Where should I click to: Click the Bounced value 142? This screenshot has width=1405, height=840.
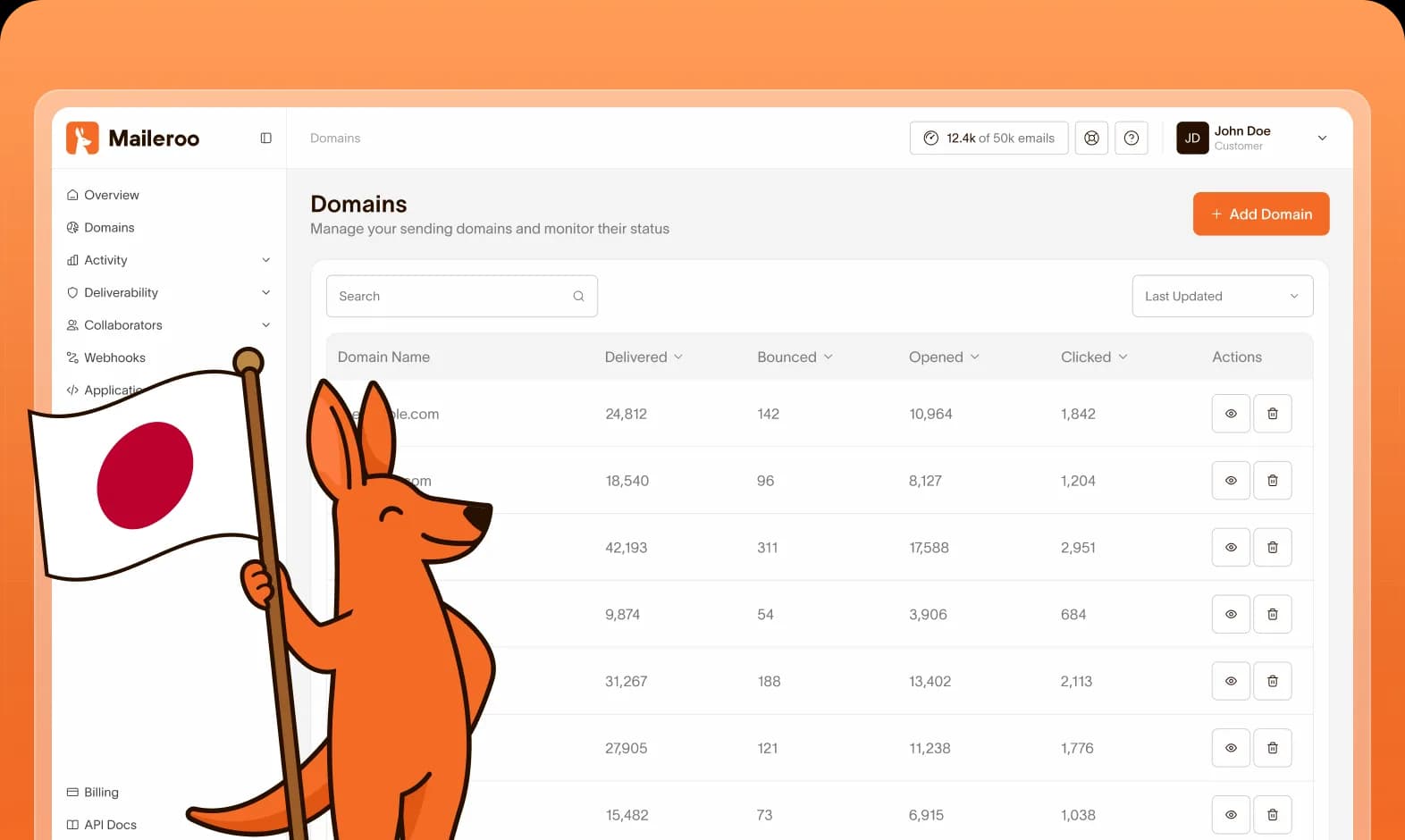768,415
